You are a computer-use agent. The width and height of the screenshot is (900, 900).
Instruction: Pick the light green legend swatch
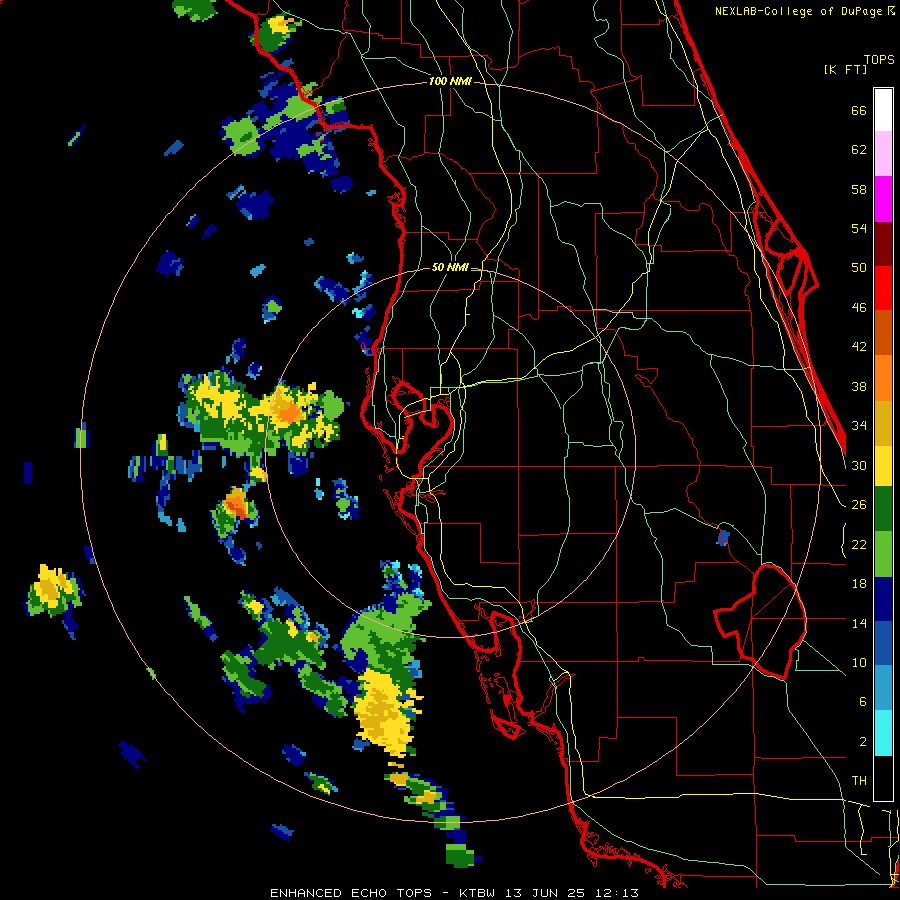(883, 554)
